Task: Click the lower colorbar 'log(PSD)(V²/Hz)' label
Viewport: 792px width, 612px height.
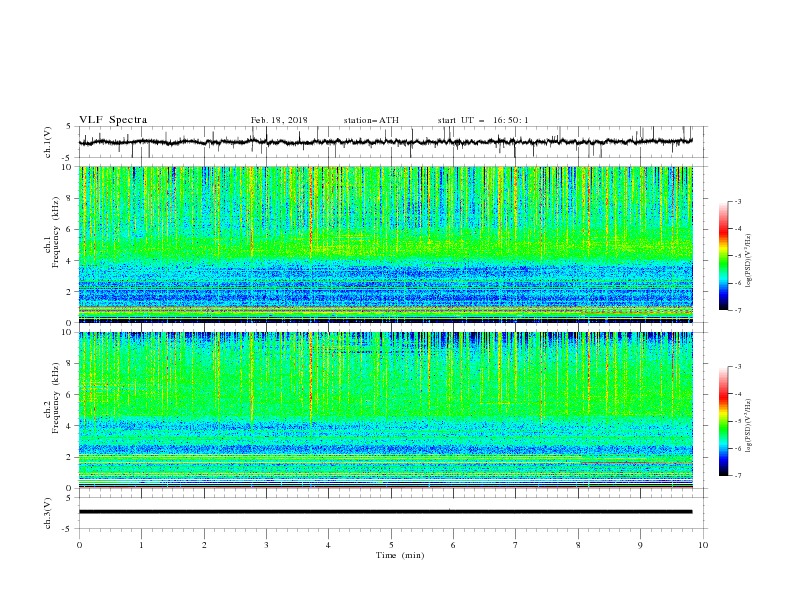Action: [x=748, y=426]
